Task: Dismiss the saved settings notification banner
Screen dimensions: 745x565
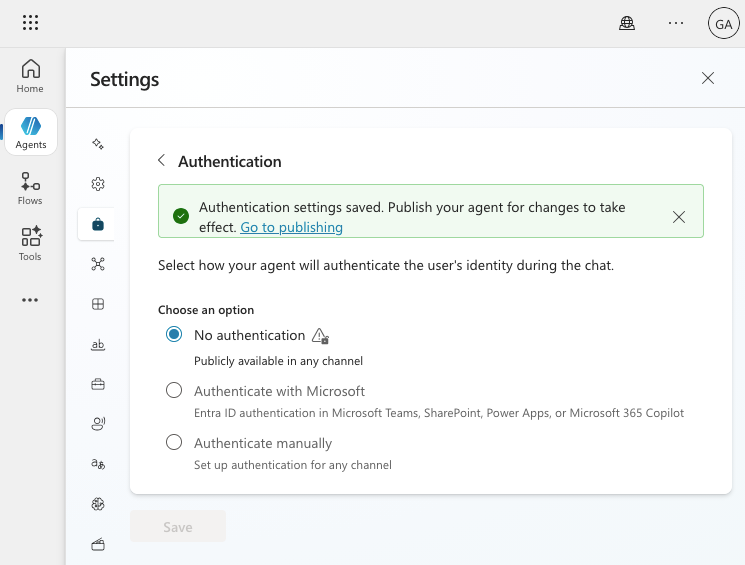Action: click(x=679, y=217)
